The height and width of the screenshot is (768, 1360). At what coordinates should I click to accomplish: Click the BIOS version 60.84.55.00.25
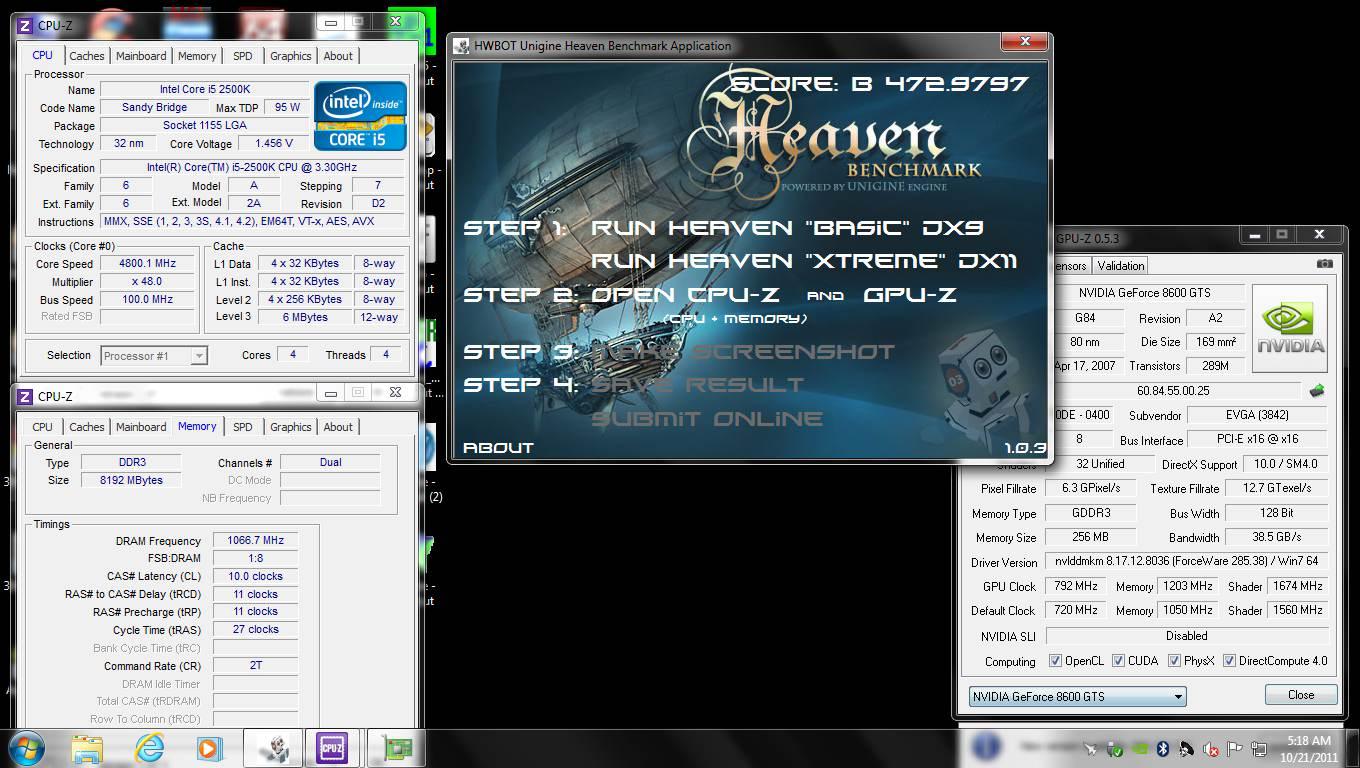[1173, 391]
